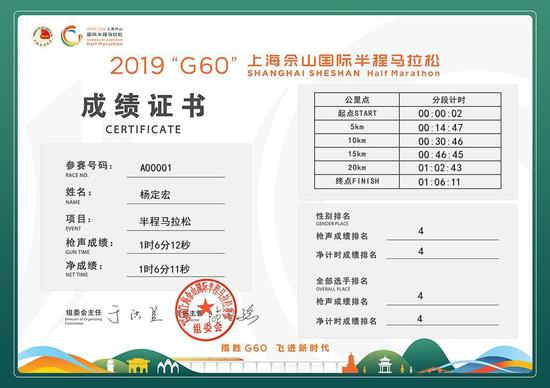The image size is (550, 388).
Task: Select the event value 半程马拉松
Action: point(165,221)
